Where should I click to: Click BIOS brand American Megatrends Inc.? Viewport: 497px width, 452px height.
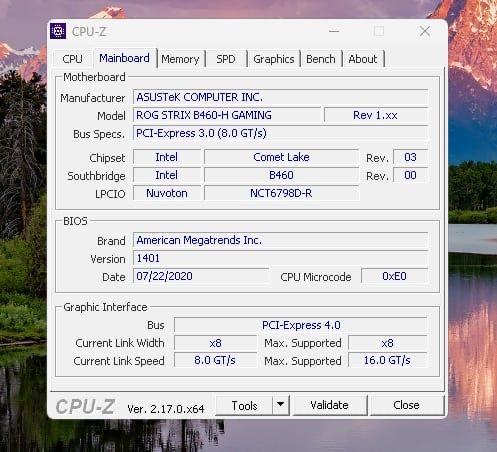point(280,240)
